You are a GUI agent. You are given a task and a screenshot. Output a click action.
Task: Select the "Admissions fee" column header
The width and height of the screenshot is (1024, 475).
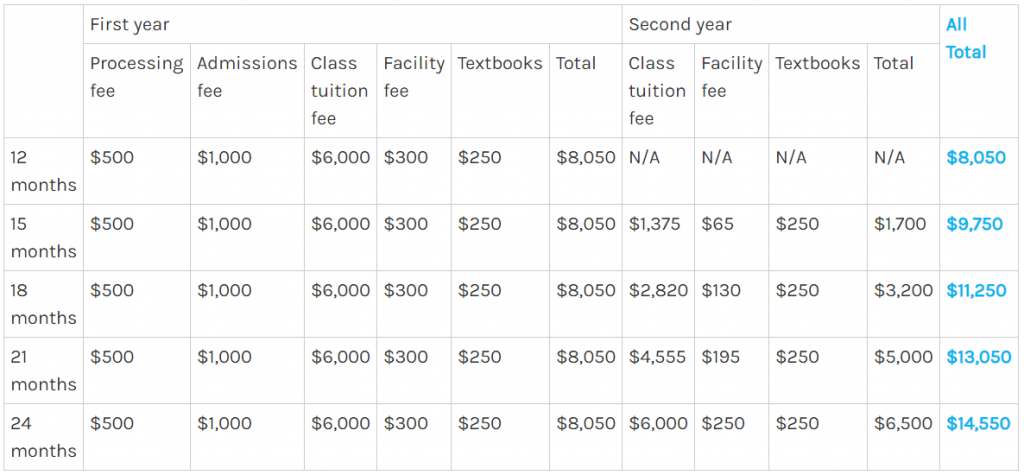[247, 76]
